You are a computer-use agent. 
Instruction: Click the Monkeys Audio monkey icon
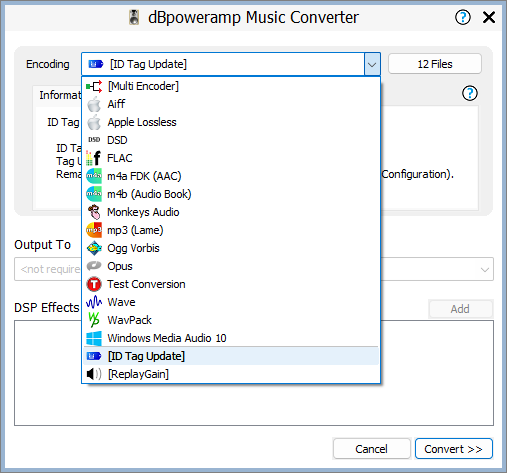click(x=94, y=212)
